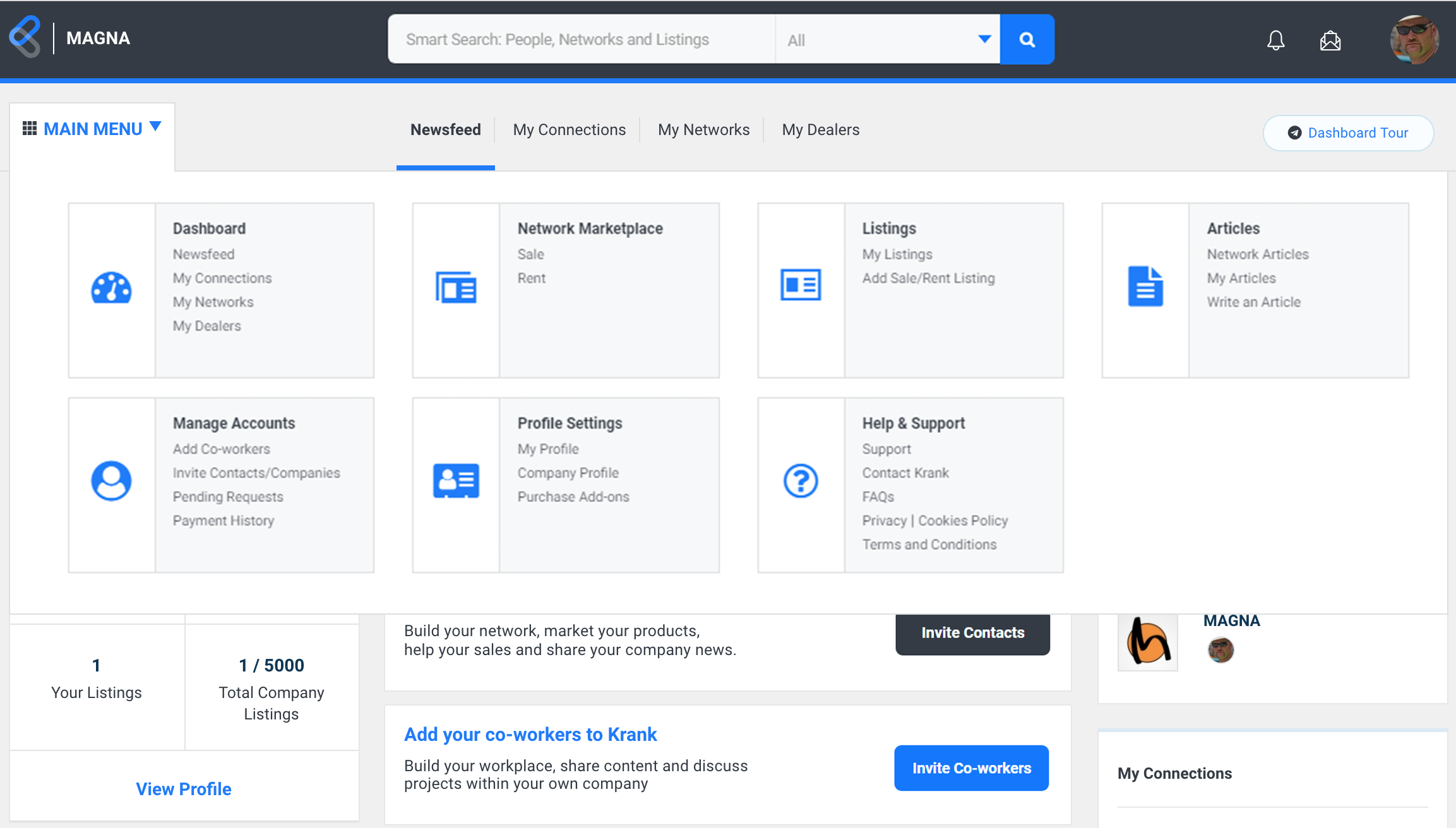Viewport: 1456px width, 828px height.
Task: Open the messages envelope icon
Action: pos(1330,40)
